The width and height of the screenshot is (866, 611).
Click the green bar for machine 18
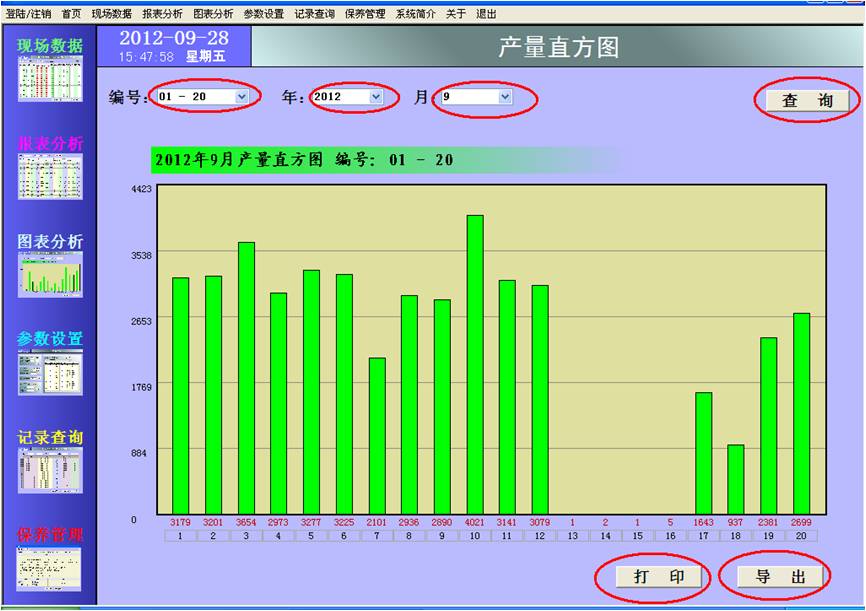pos(736,479)
